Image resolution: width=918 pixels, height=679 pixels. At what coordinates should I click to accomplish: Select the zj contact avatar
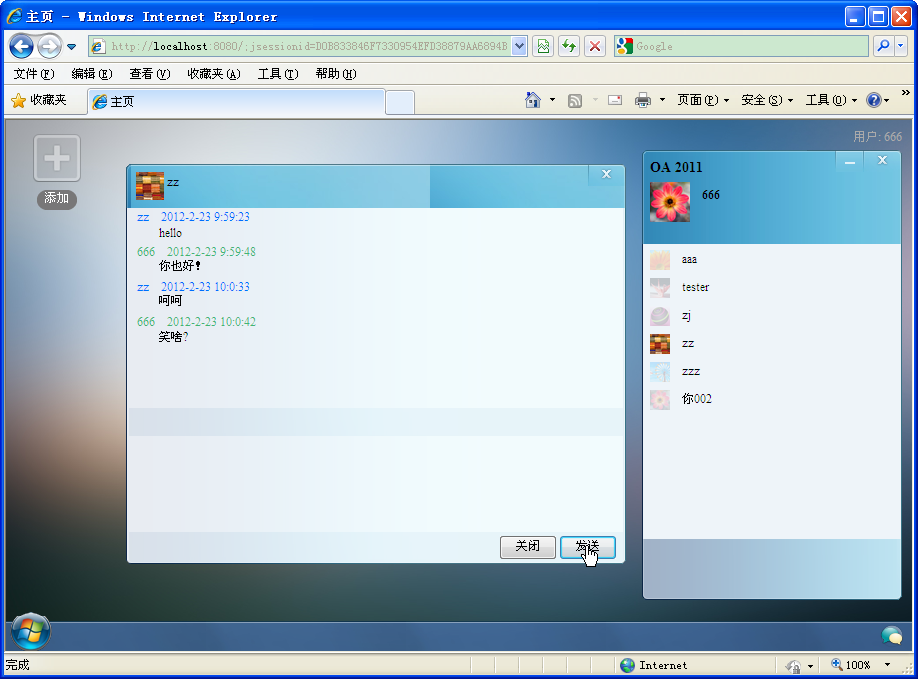click(661, 315)
